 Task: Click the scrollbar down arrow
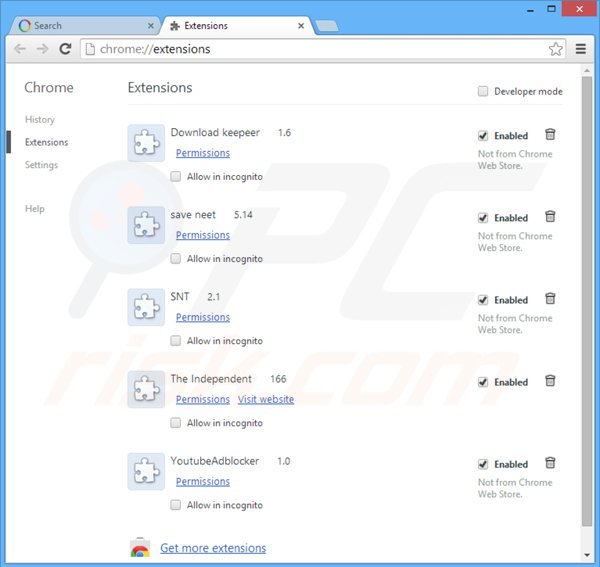[x=587, y=555]
